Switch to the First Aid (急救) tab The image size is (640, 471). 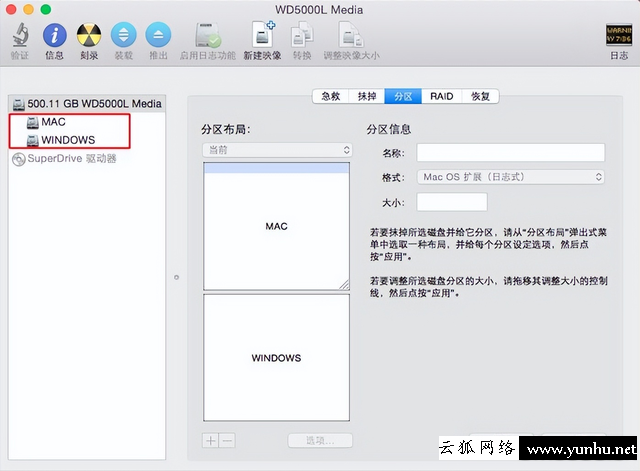(x=331, y=96)
